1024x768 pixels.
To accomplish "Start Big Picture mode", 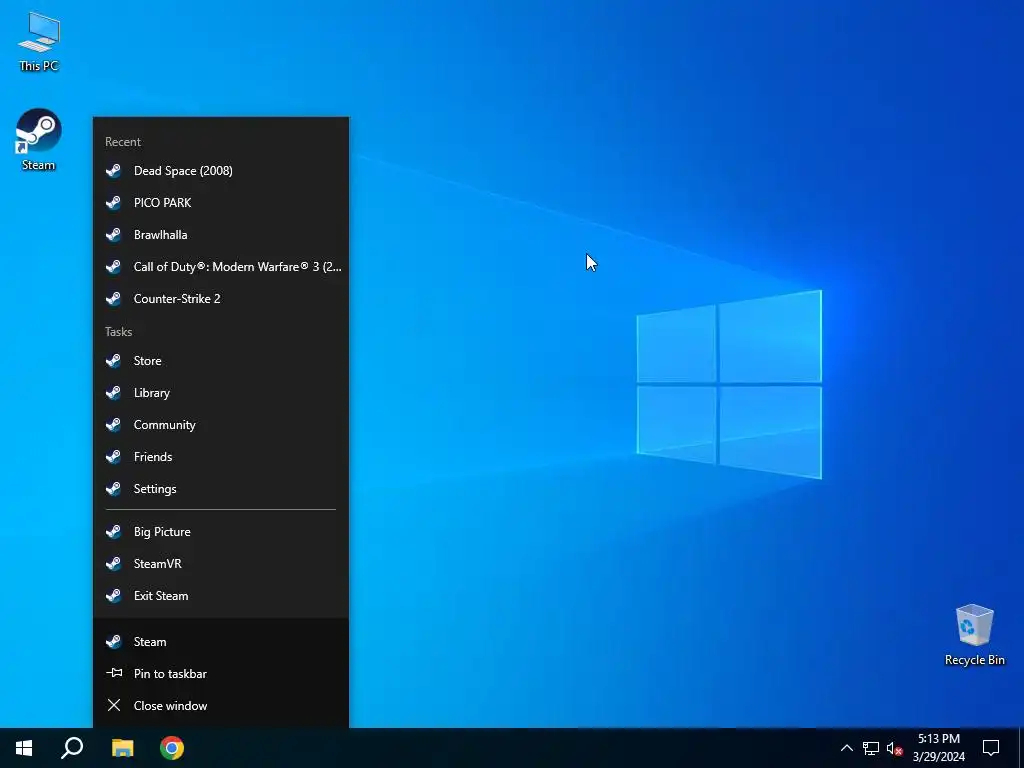I will tap(221, 532).
